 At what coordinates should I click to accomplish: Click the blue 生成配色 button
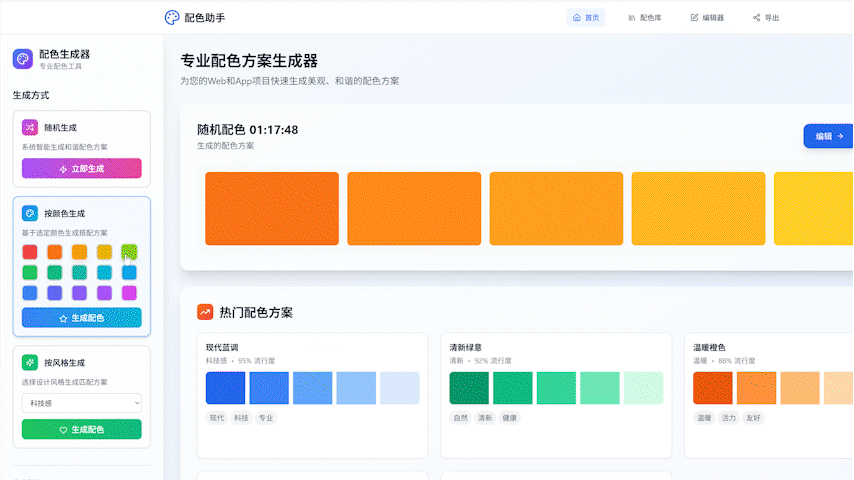[82, 318]
